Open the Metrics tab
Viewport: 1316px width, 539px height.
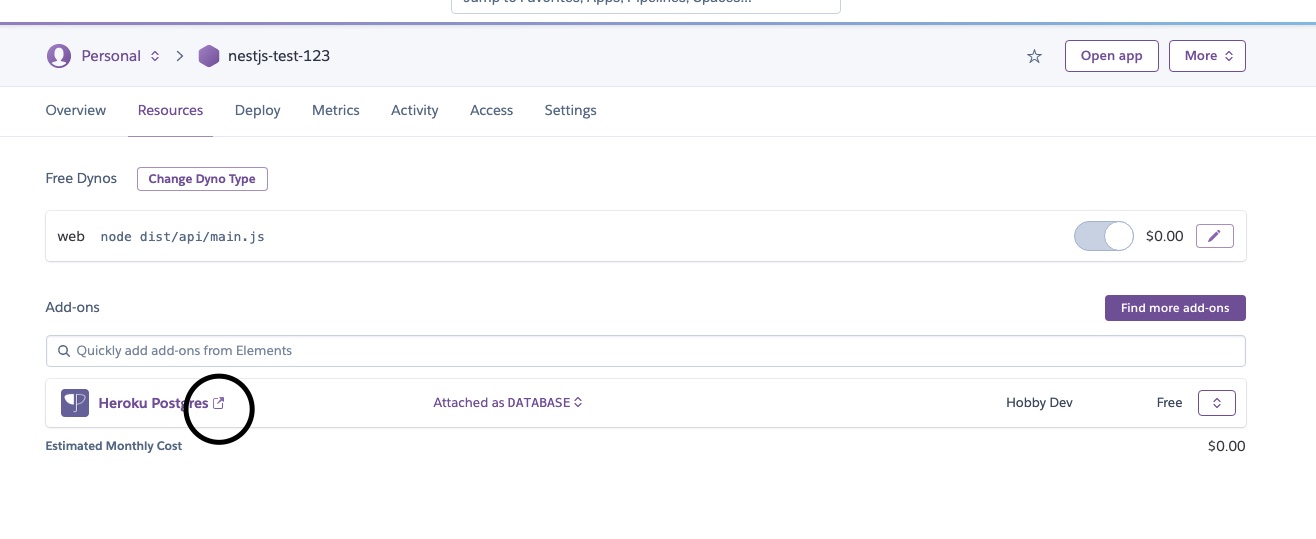(x=336, y=110)
